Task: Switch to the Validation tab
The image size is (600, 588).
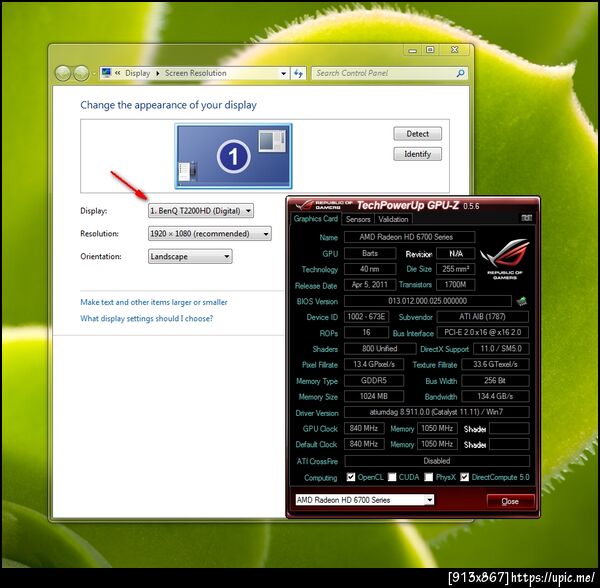Action: click(393, 219)
